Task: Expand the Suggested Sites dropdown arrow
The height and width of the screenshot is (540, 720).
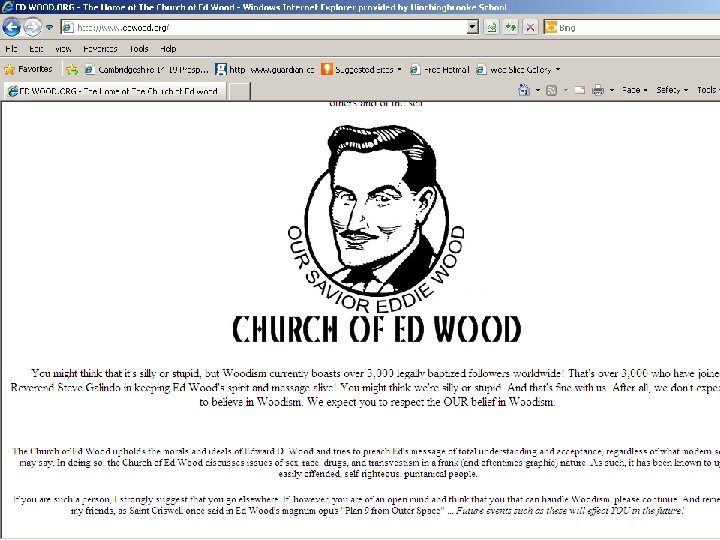Action: tap(399, 70)
